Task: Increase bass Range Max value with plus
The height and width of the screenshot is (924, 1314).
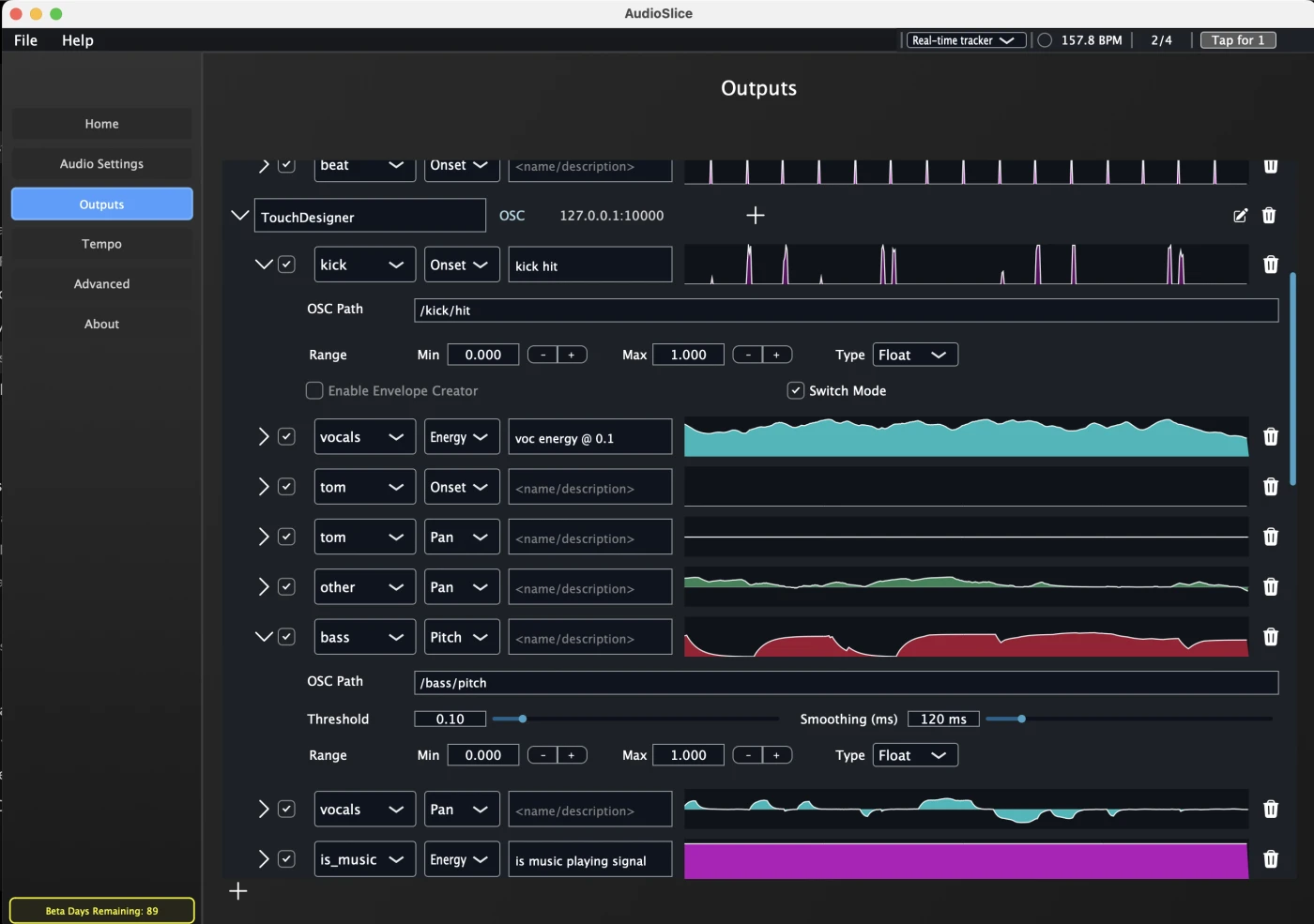Action: 777,755
